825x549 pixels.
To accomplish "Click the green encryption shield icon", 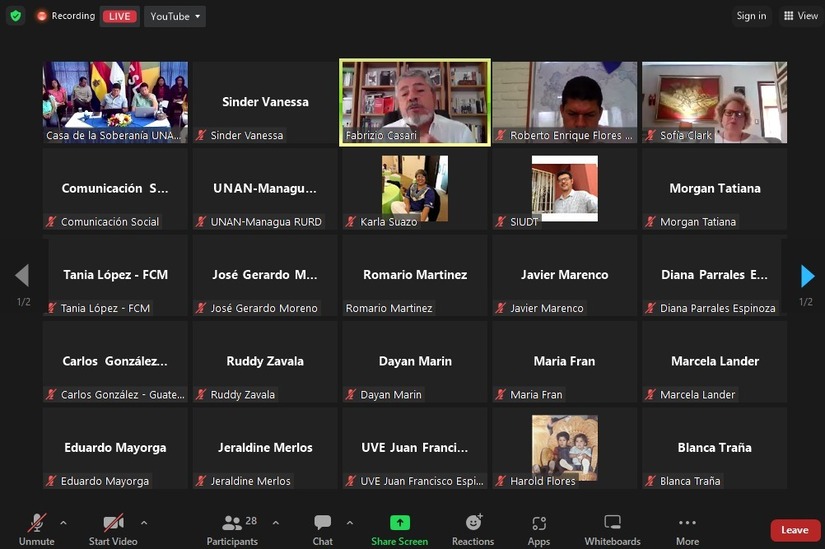I will click(x=16, y=16).
